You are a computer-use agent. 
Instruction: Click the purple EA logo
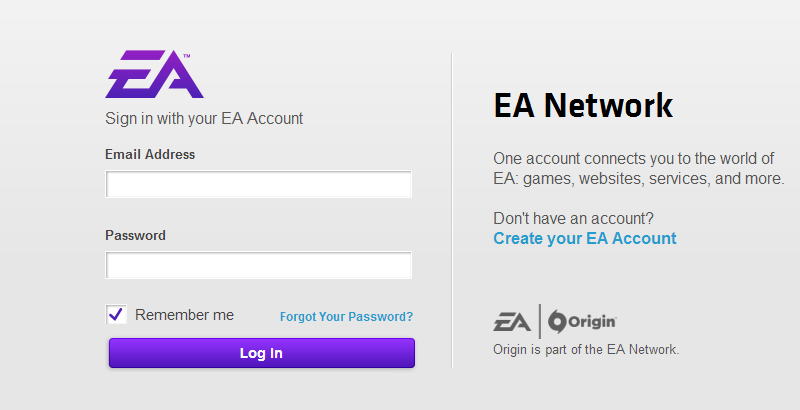click(154, 74)
